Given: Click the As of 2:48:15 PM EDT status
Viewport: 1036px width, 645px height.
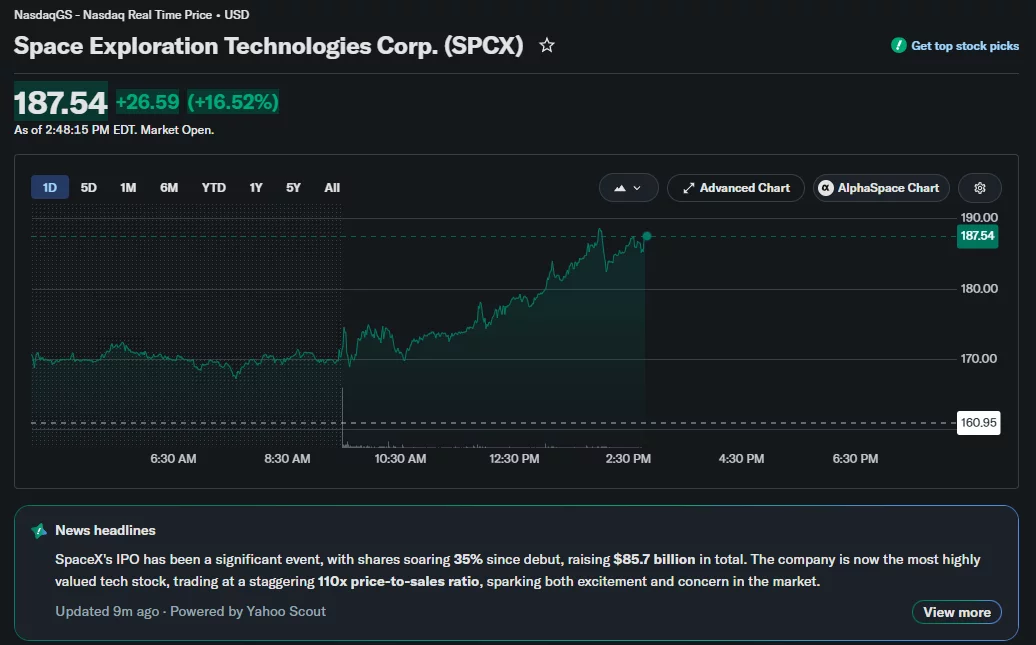Looking at the screenshot, I should [x=114, y=130].
